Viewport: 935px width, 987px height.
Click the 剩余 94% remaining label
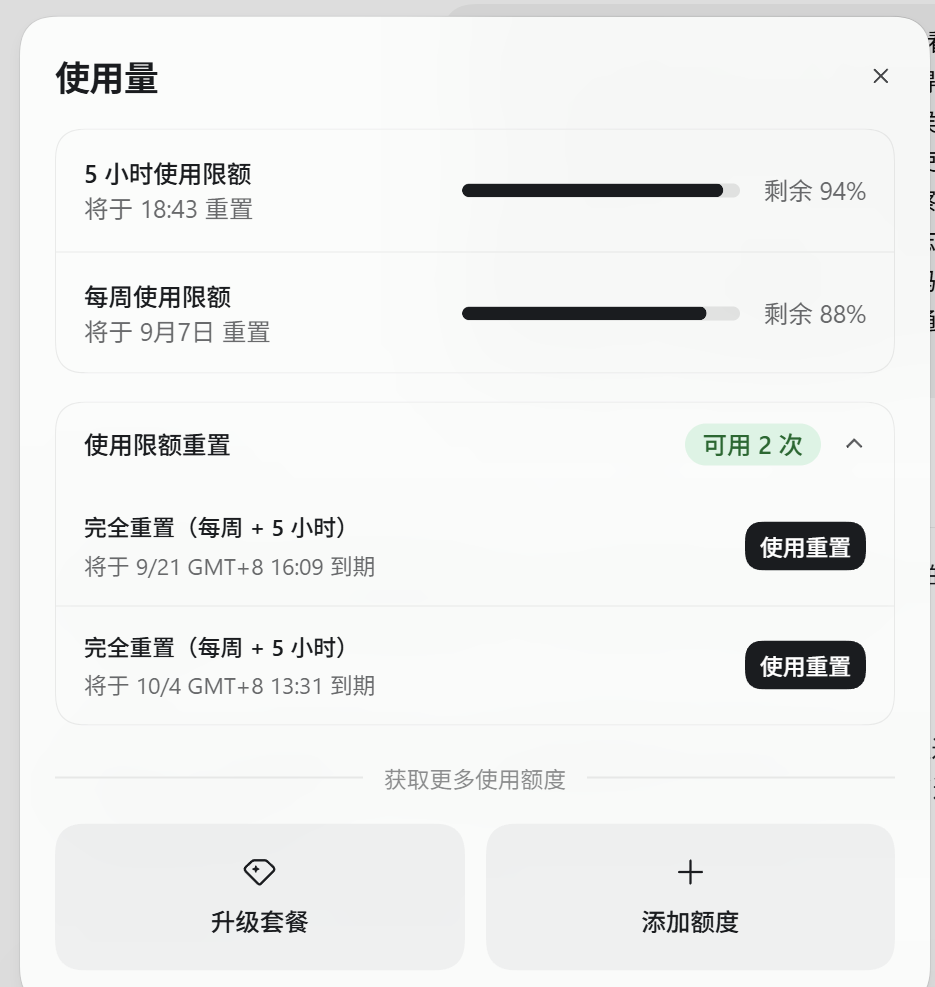tap(815, 191)
